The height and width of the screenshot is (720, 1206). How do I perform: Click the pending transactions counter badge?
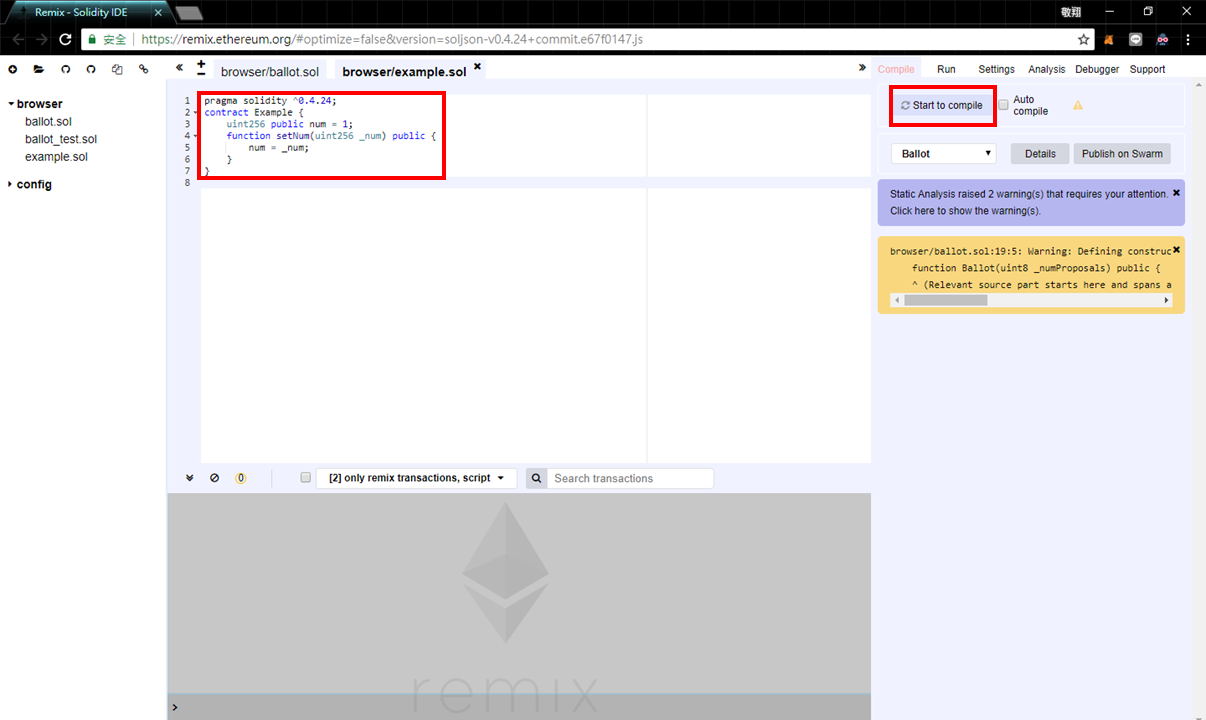point(240,478)
